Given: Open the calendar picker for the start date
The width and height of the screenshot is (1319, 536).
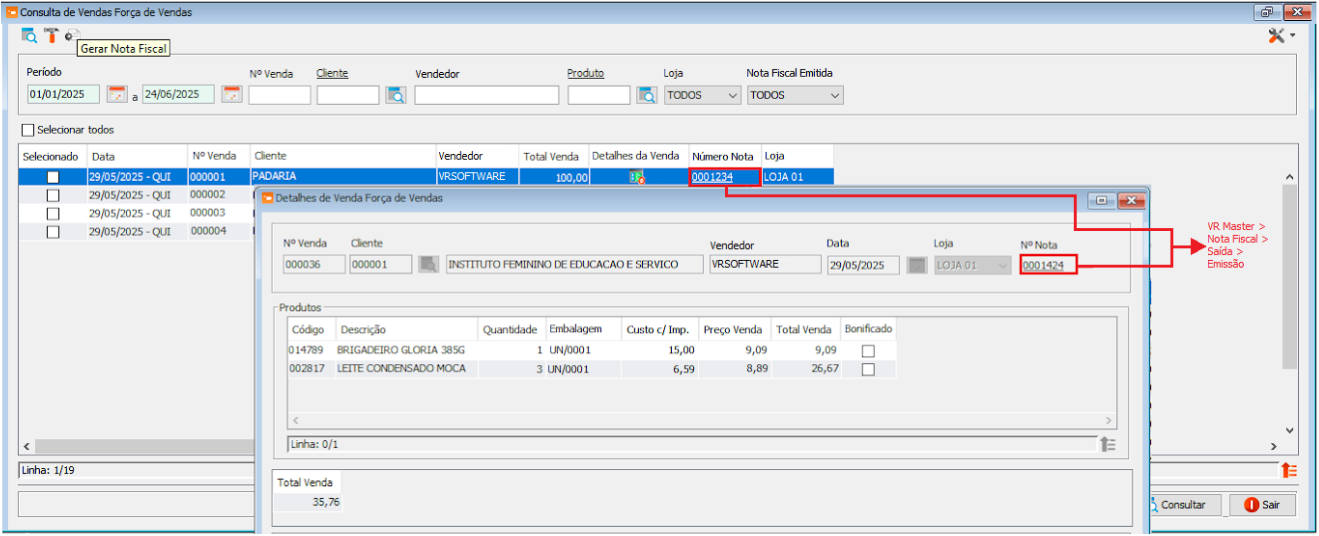Looking at the screenshot, I should [117, 95].
